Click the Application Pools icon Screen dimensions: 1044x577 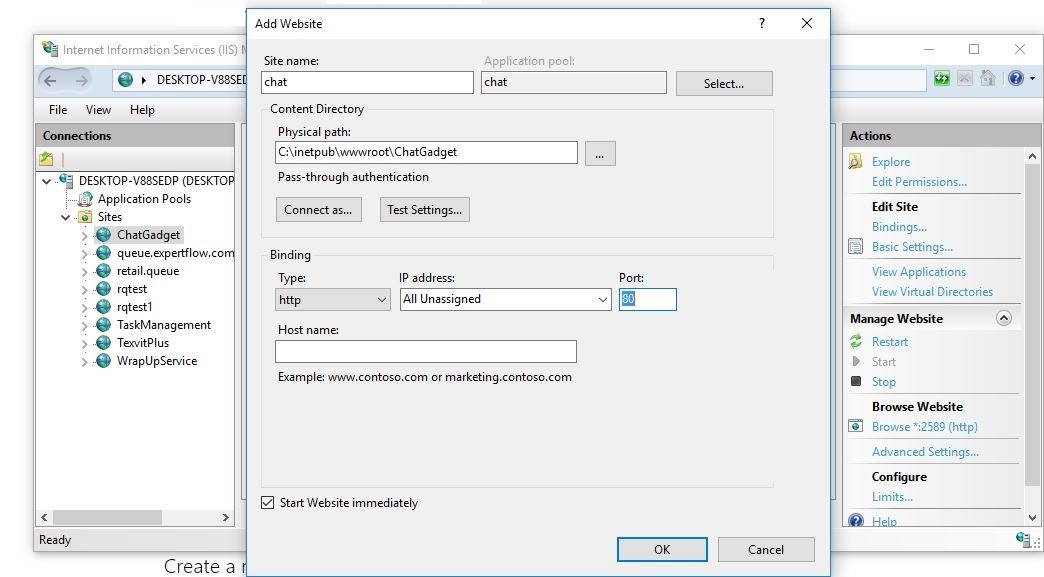coord(86,199)
